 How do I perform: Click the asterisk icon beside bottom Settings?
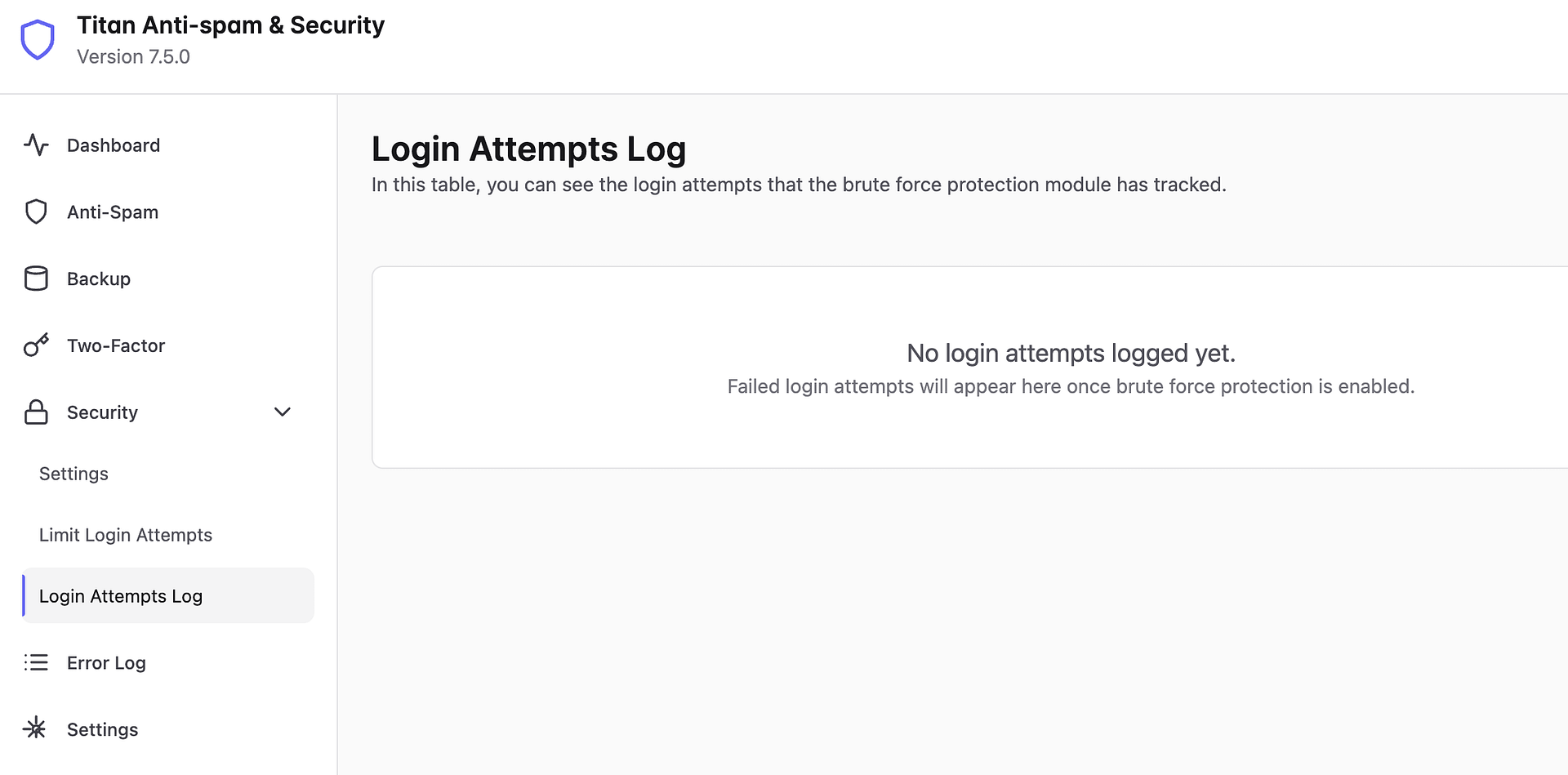tap(35, 728)
